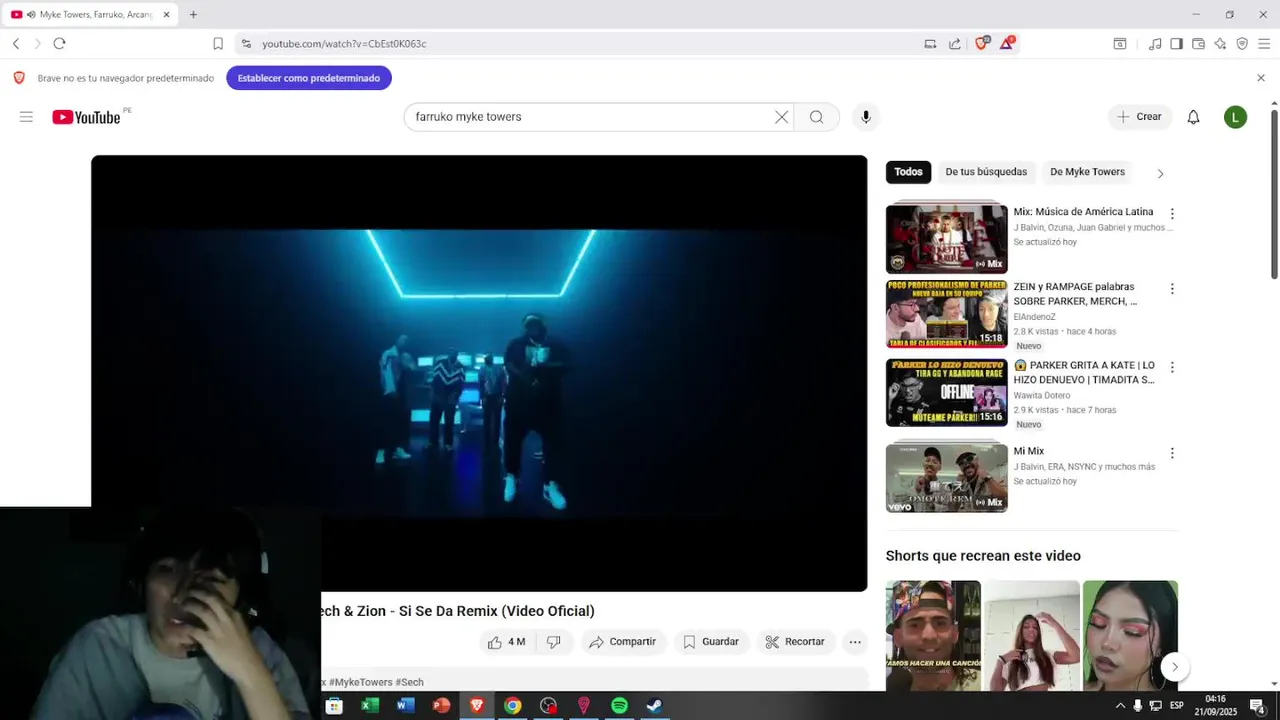Image resolution: width=1280 pixels, height=720 pixels.
Task: Show more filter chips with the arrow
Action: [1160, 173]
